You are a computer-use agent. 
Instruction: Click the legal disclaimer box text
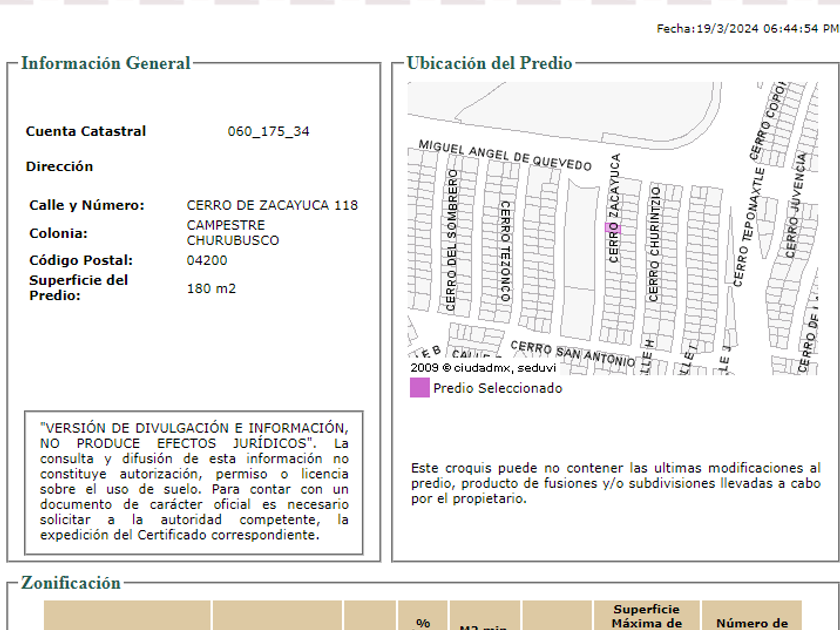tap(194, 482)
